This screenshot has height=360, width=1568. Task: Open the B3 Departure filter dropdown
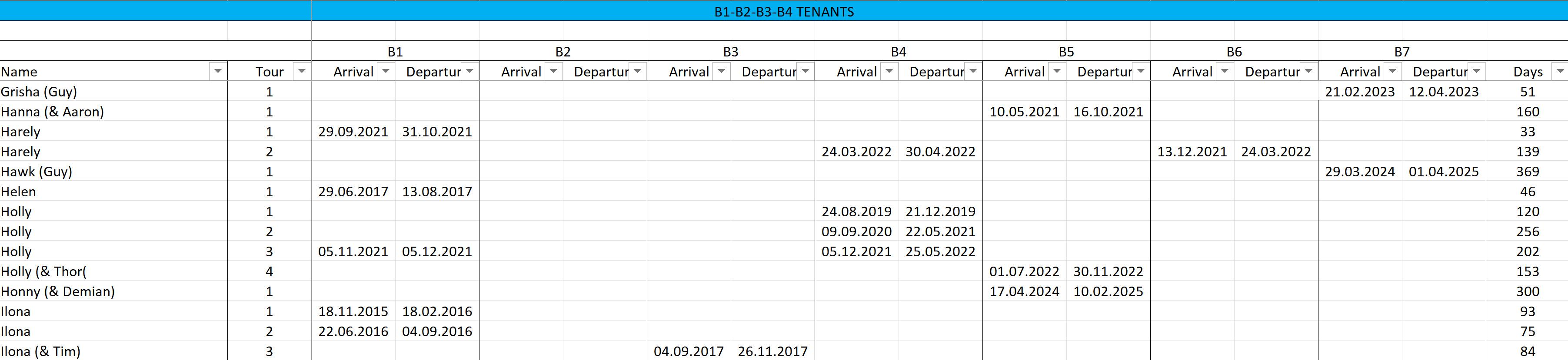click(x=805, y=72)
